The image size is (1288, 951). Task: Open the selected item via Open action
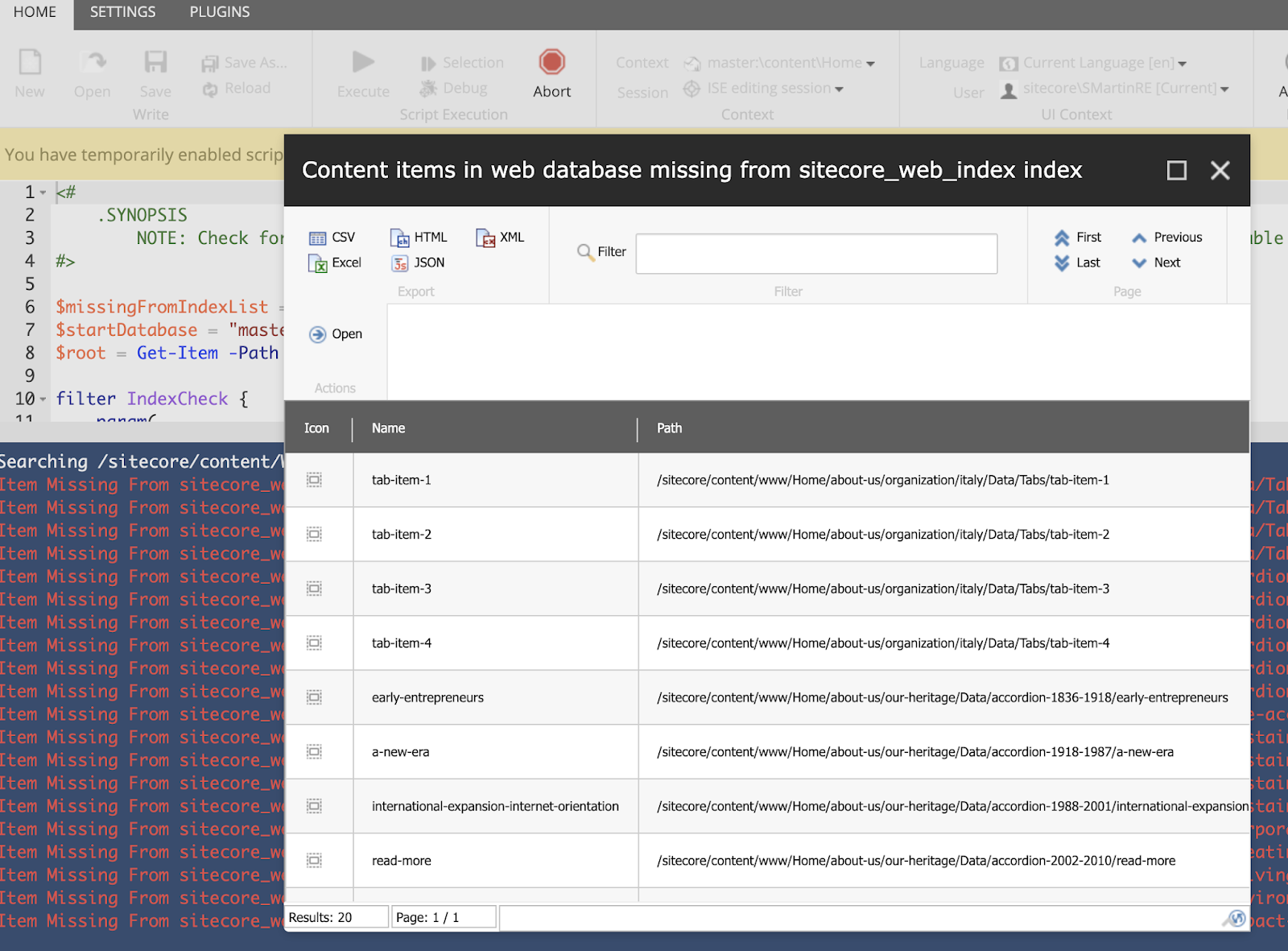336,334
